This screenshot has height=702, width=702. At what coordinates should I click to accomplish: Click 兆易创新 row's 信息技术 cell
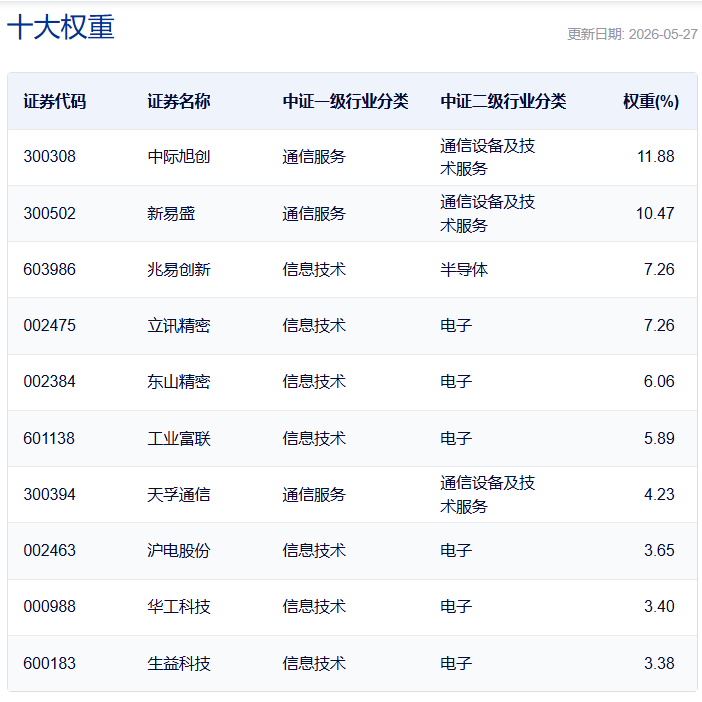click(314, 270)
